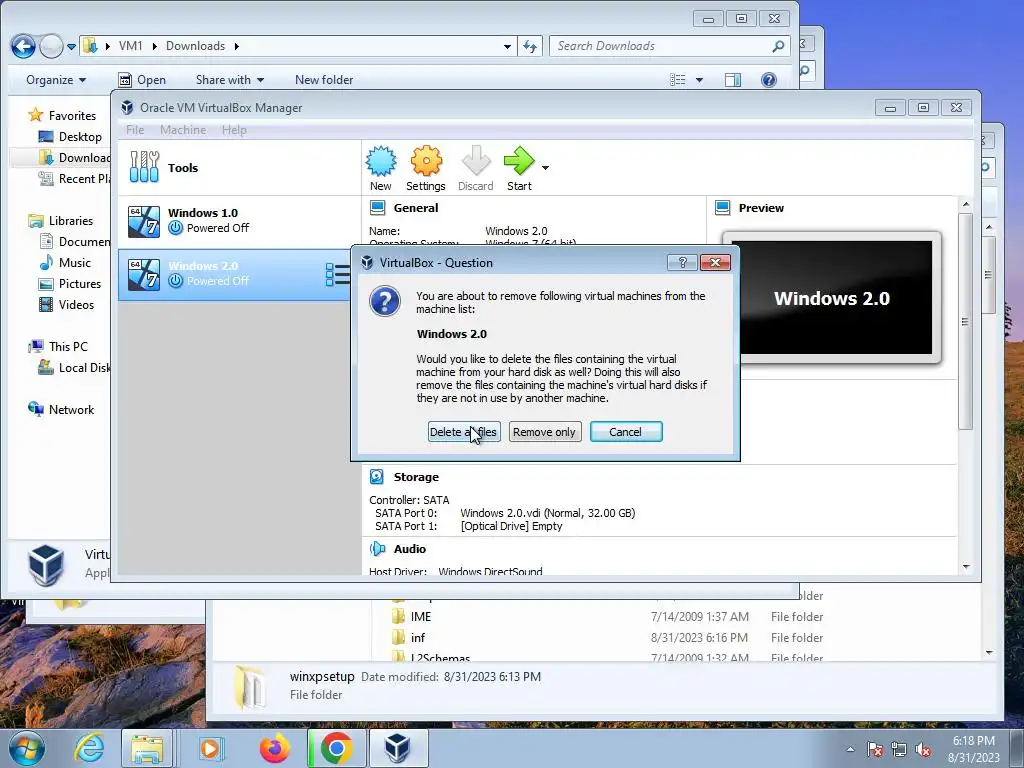Image resolution: width=1024 pixels, height=768 pixels.
Task: Open the Settings gear icon in VirtualBox
Action: point(426,168)
